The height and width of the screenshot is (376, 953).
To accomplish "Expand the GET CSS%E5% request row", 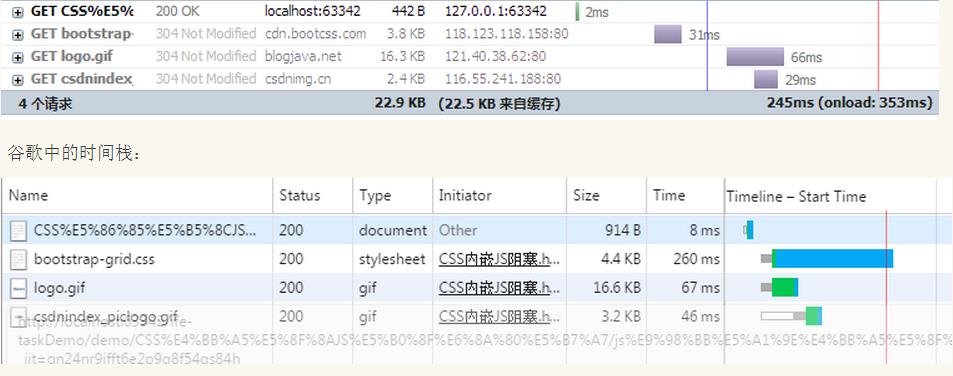I will 18,12.
